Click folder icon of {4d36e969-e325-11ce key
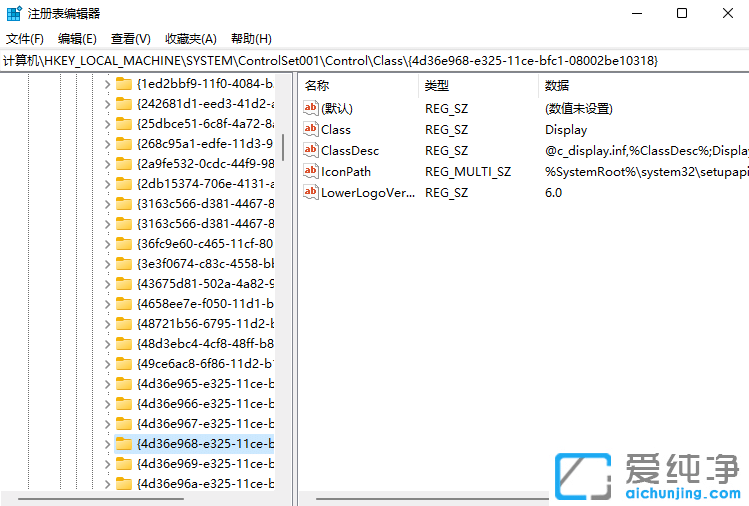 (x=124, y=463)
